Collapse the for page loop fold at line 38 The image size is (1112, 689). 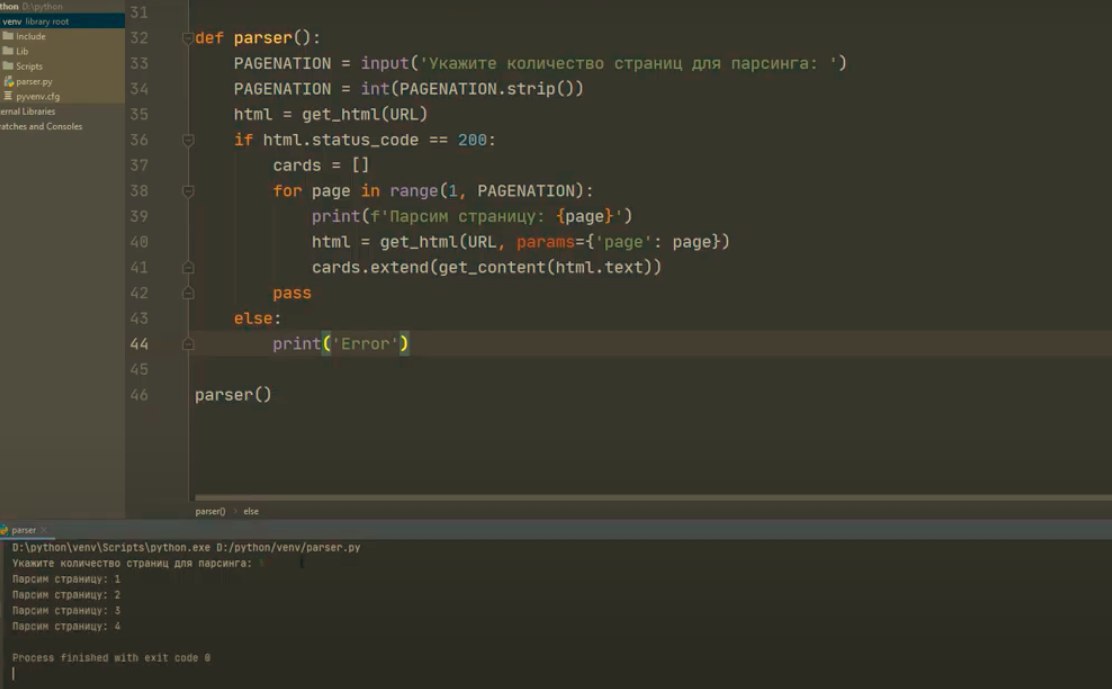click(188, 191)
